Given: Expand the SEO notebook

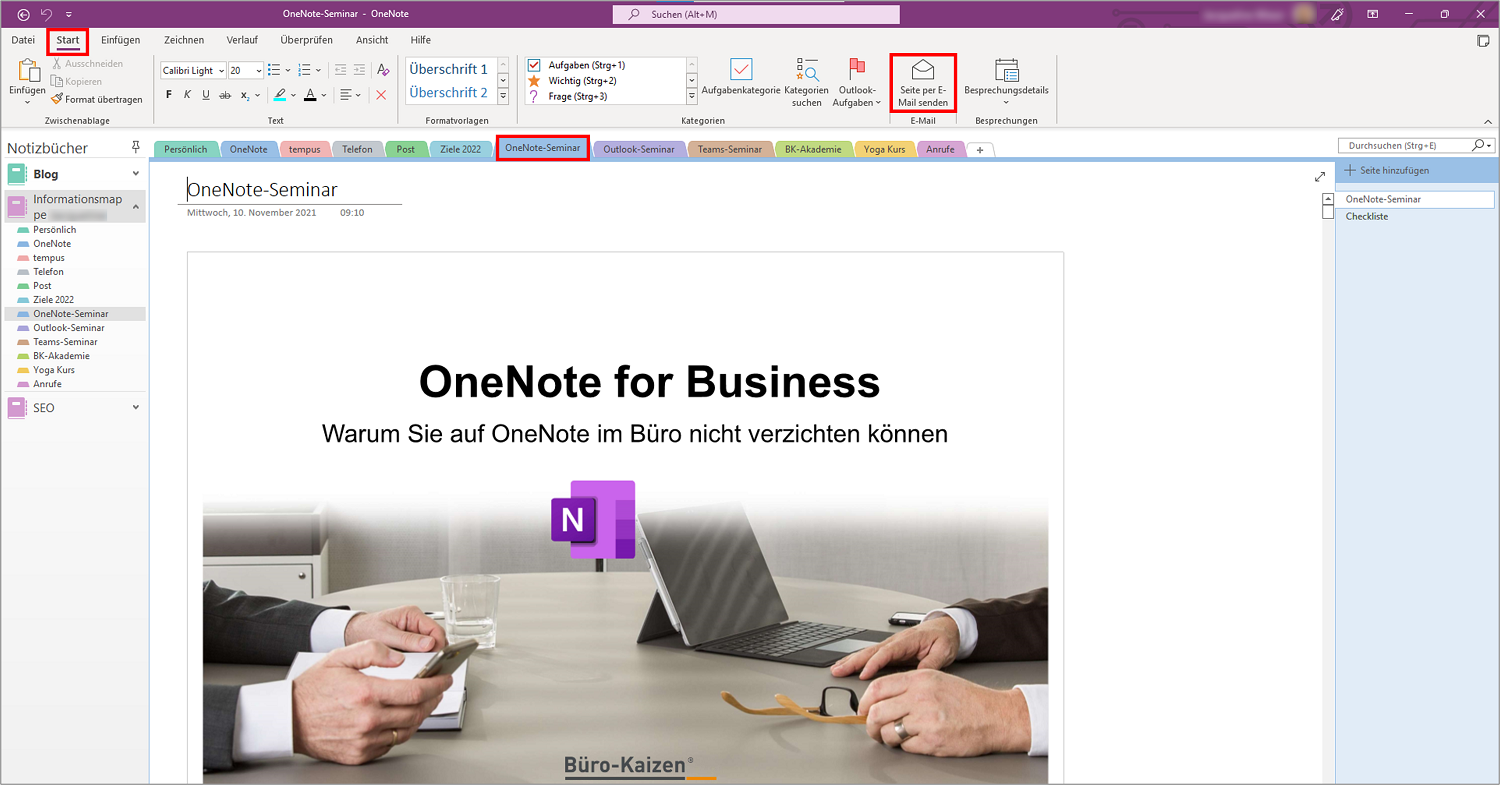Looking at the screenshot, I should pos(136,408).
